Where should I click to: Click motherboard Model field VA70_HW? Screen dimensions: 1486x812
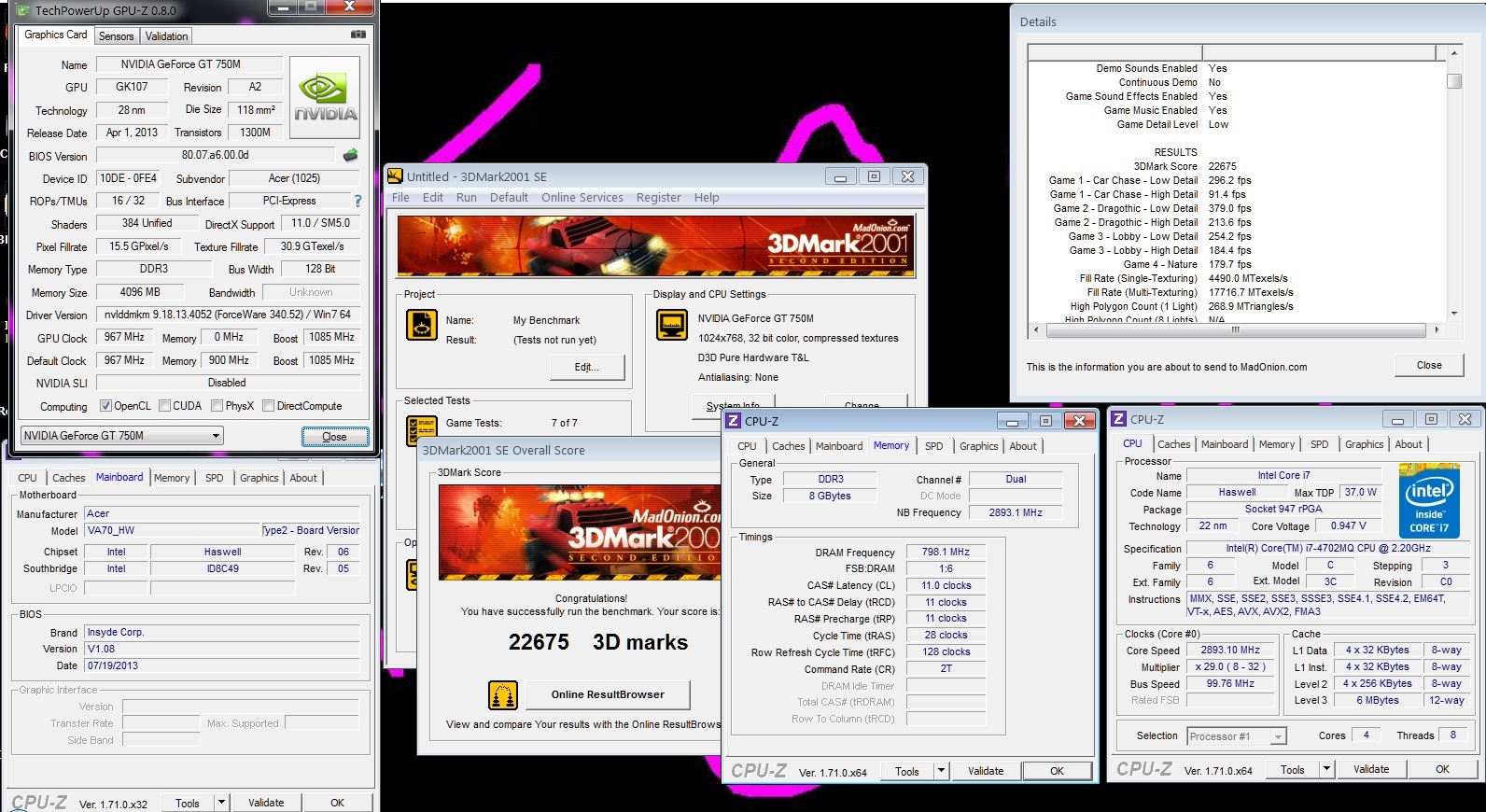[172, 530]
